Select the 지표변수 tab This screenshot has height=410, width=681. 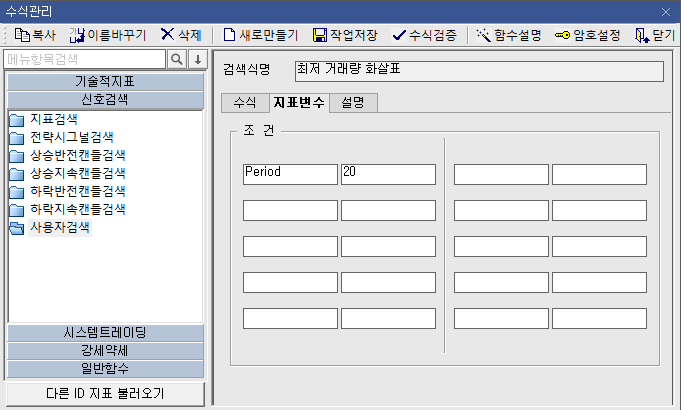click(x=299, y=102)
